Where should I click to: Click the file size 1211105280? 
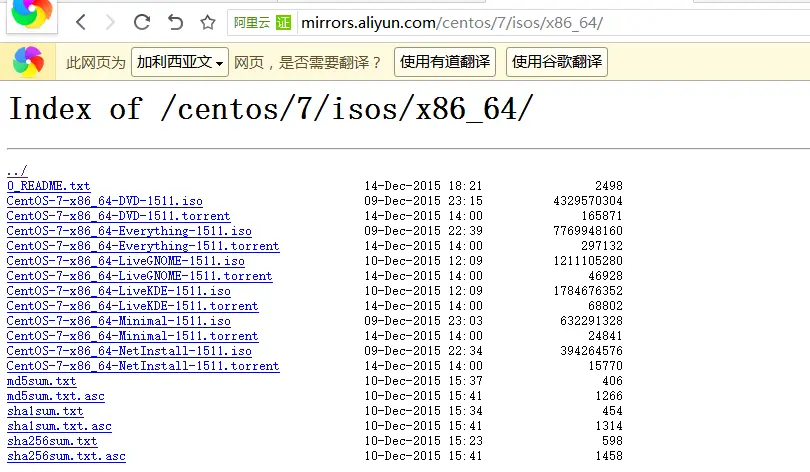tap(588, 261)
